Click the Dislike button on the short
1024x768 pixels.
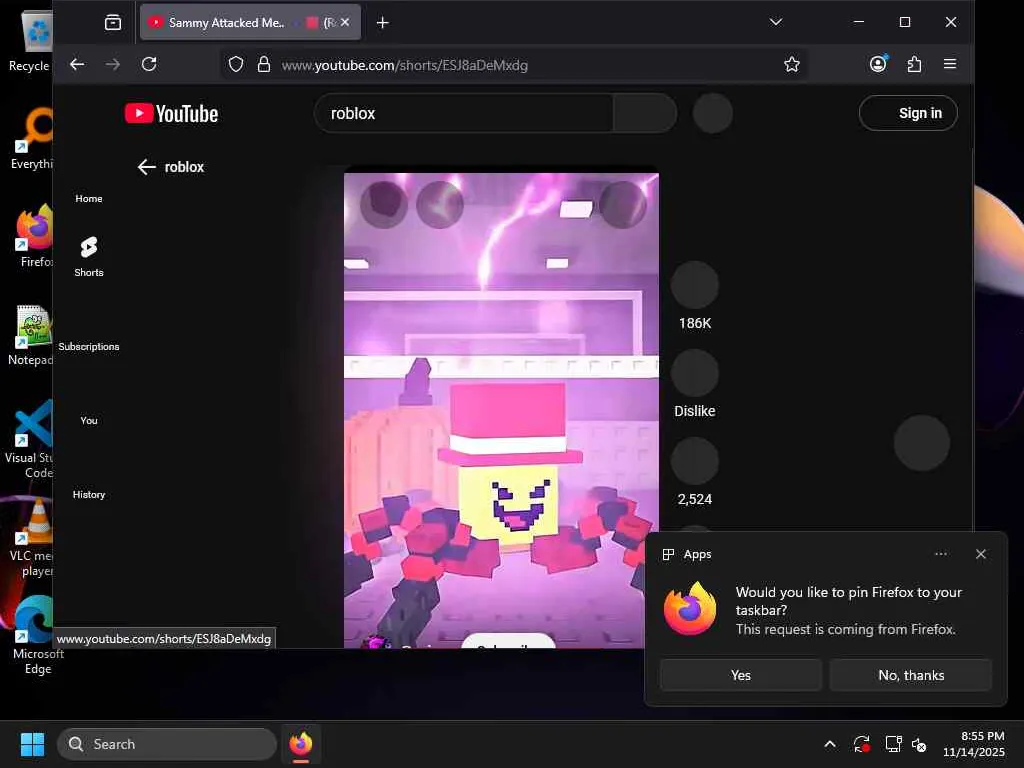[695, 373]
